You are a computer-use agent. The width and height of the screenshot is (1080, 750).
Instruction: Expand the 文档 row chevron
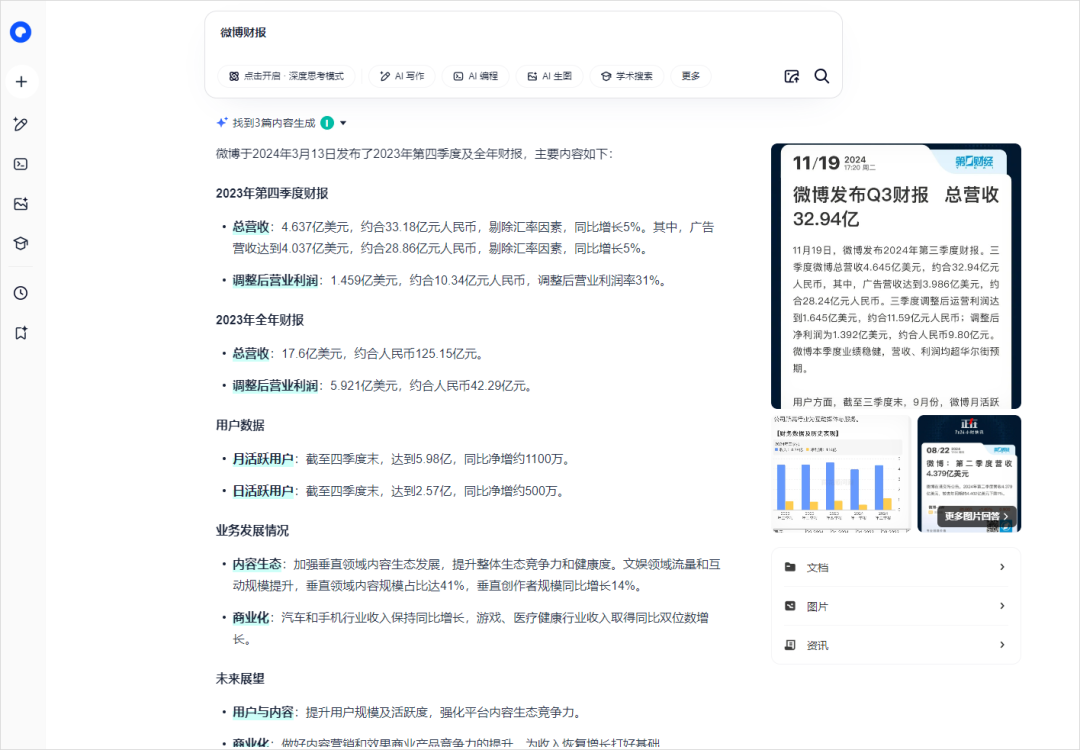pos(1002,567)
